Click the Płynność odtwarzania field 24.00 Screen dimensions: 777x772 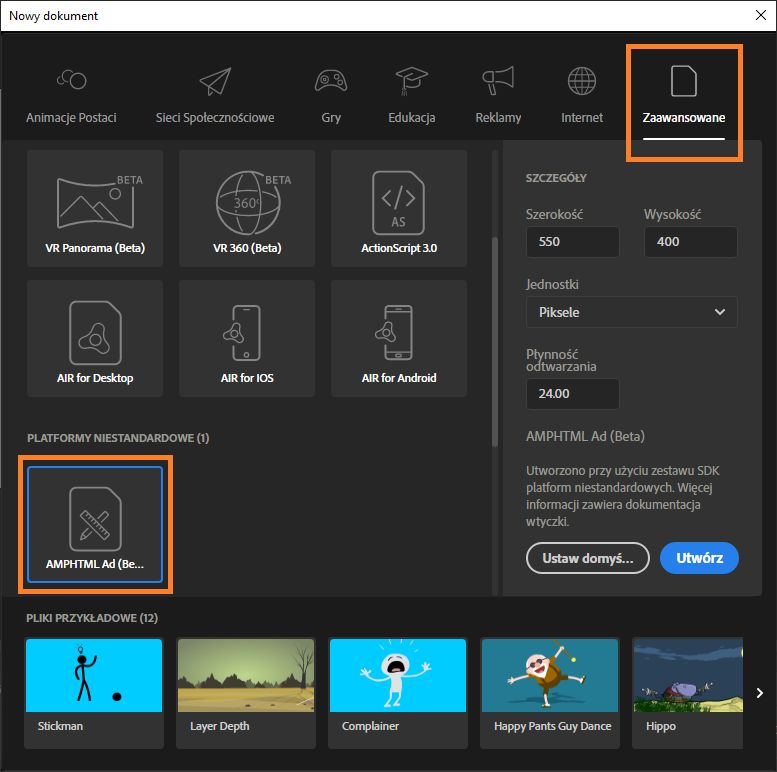coord(572,394)
